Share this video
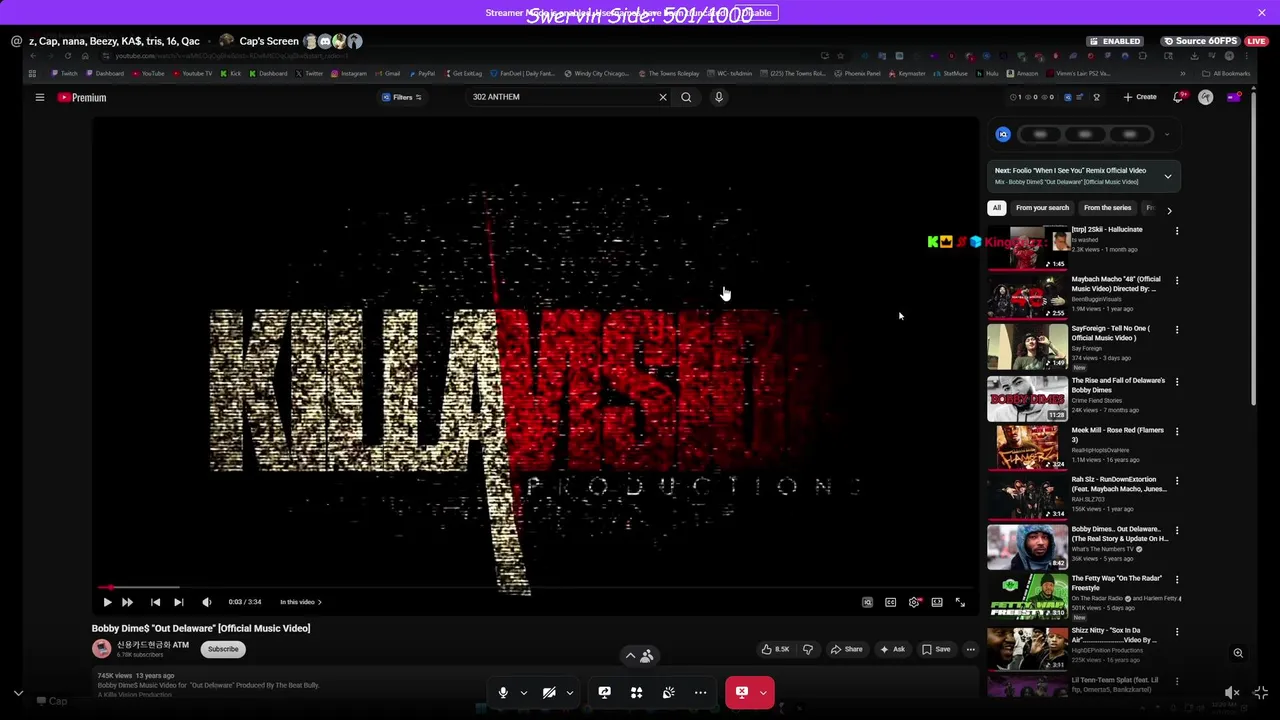The width and height of the screenshot is (1280, 720). [x=846, y=649]
